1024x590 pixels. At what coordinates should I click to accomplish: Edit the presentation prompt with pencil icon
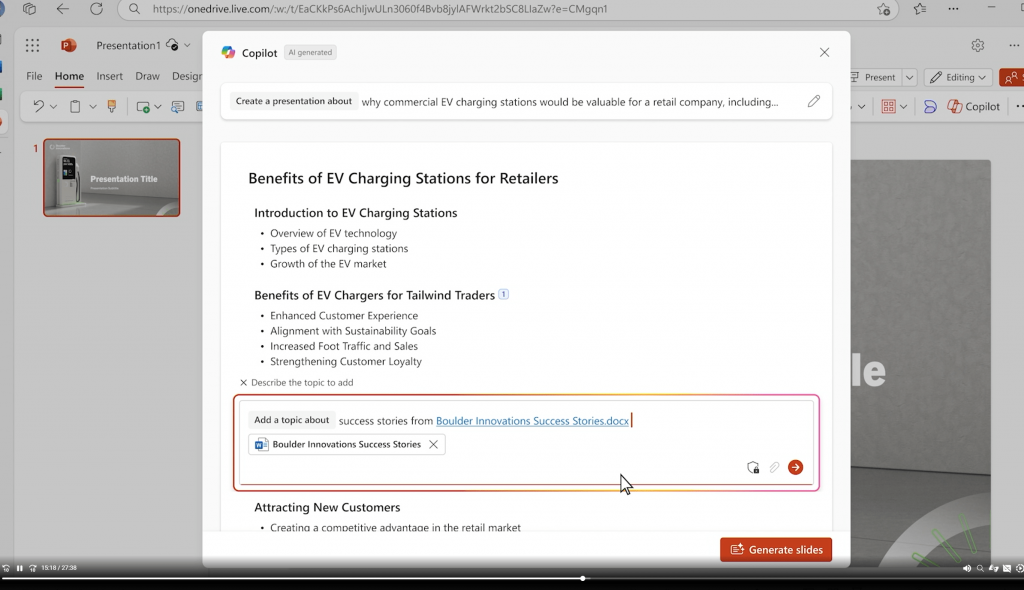point(814,101)
